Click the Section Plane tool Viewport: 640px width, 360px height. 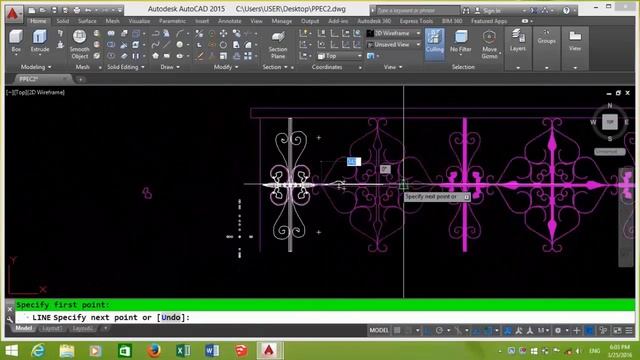coord(278,45)
